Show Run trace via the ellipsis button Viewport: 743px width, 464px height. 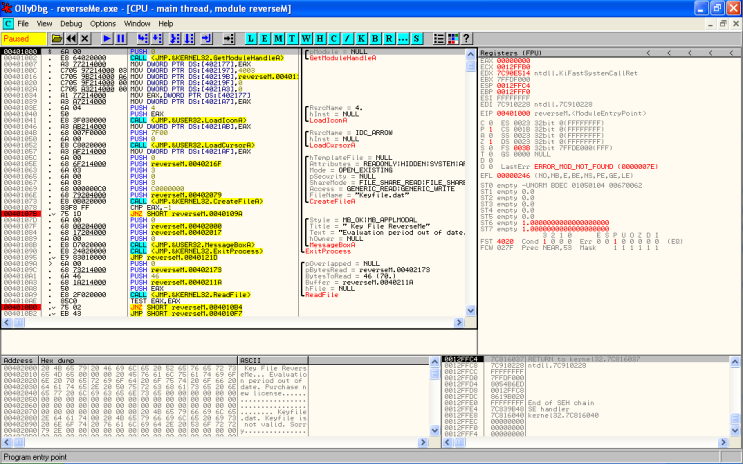pos(403,39)
